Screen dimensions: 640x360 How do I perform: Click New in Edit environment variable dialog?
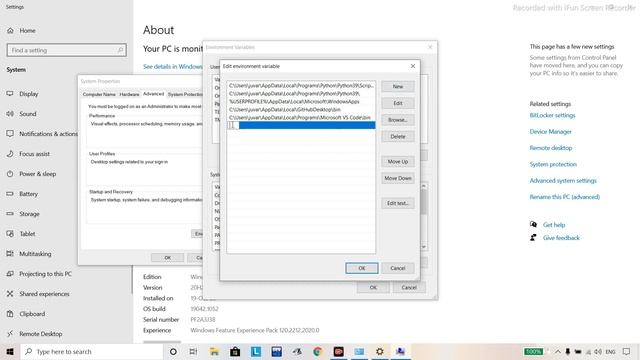(x=398, y=87)
